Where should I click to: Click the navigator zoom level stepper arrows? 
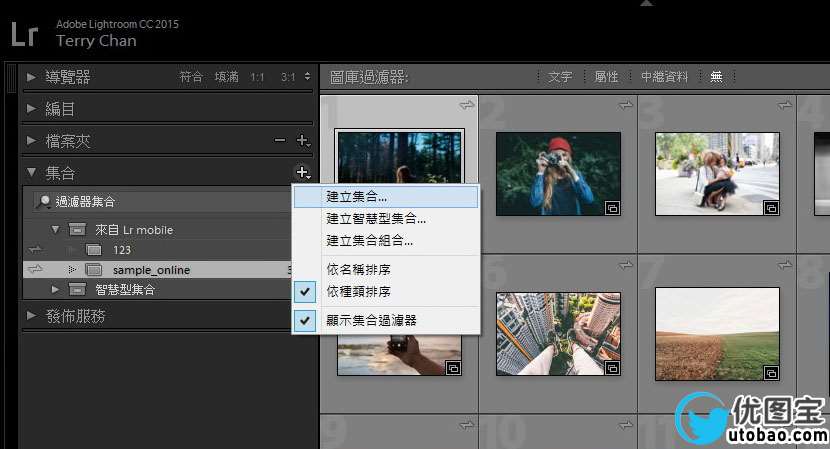(x=308, y=77)
